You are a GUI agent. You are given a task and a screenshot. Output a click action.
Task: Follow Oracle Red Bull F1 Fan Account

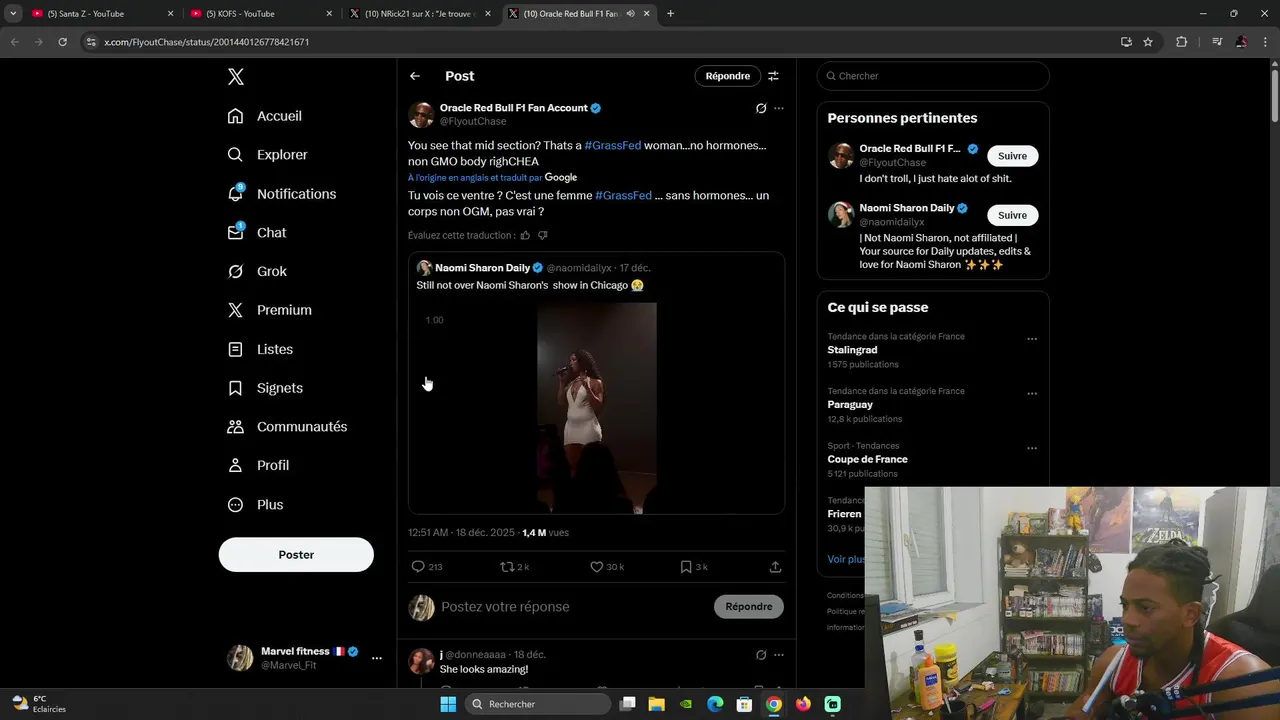tap(1012, 156)
